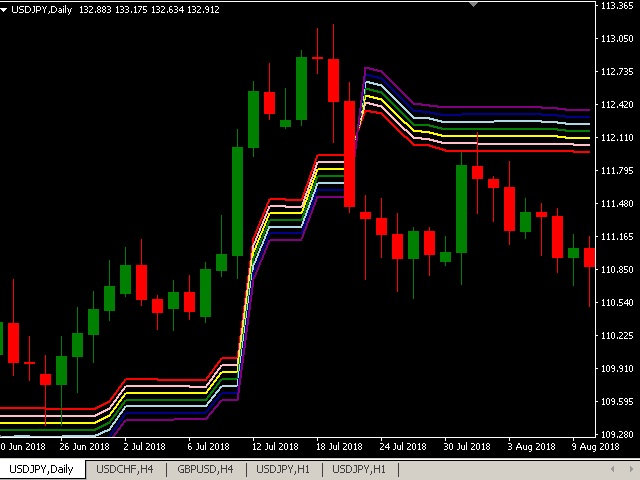Click the 111.165 price scale label

pos(617,236)
